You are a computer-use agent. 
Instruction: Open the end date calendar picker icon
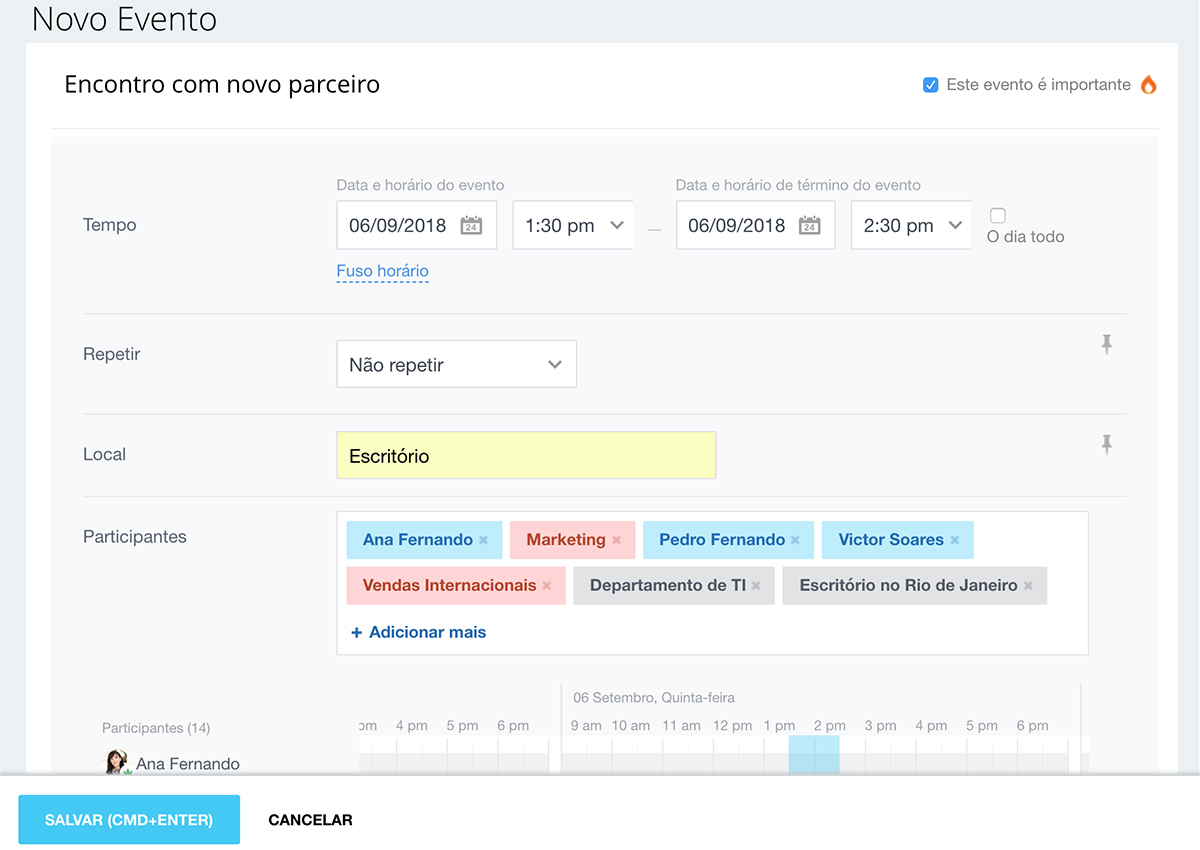tap(810, 226)
